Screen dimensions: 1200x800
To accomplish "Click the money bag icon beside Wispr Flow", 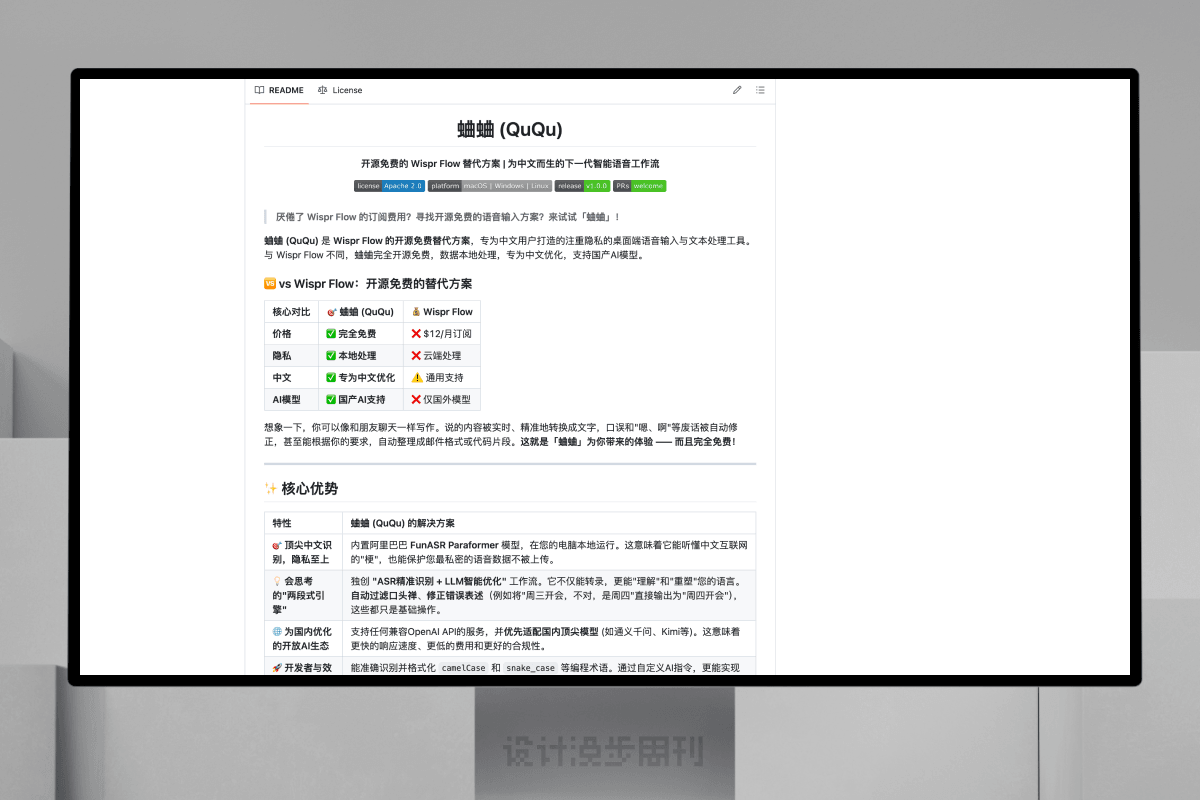I will coord(416,312).
